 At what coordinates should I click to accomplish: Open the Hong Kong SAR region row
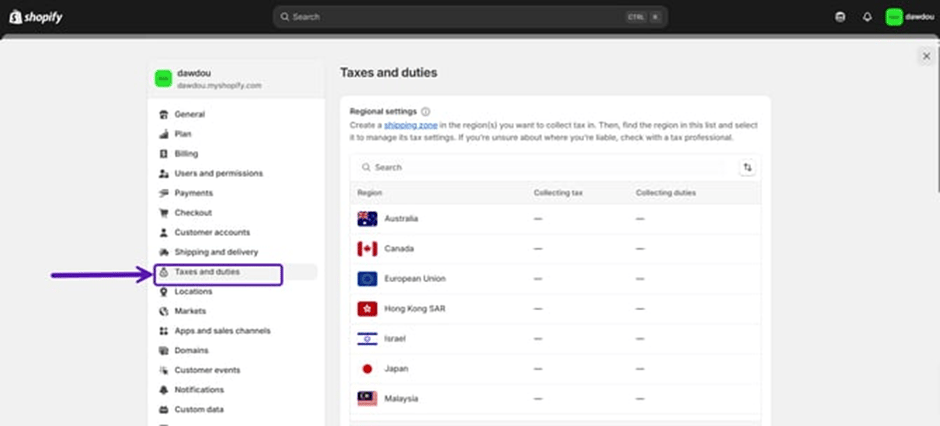[x=556, y=309]
